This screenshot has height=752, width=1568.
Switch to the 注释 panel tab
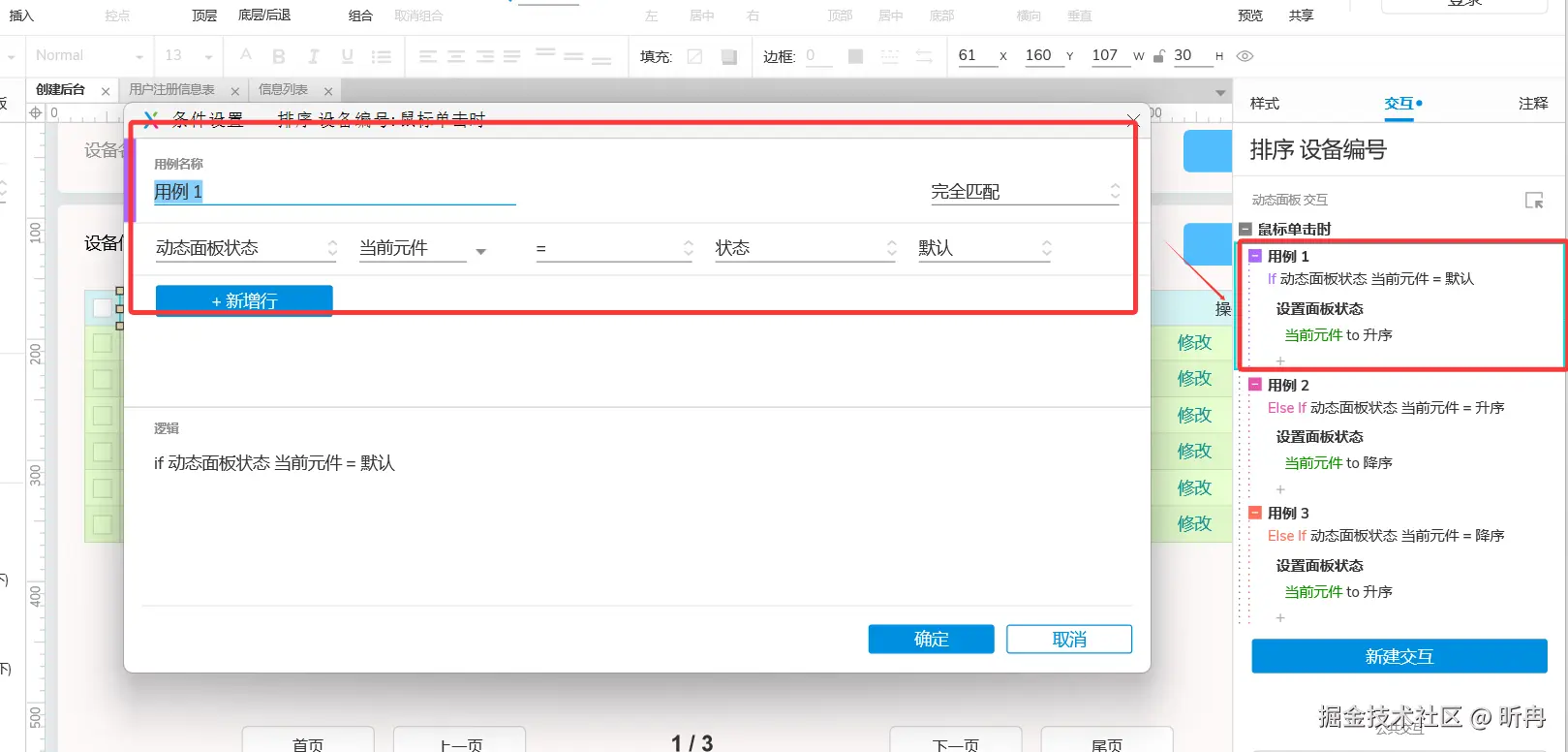1533,104
